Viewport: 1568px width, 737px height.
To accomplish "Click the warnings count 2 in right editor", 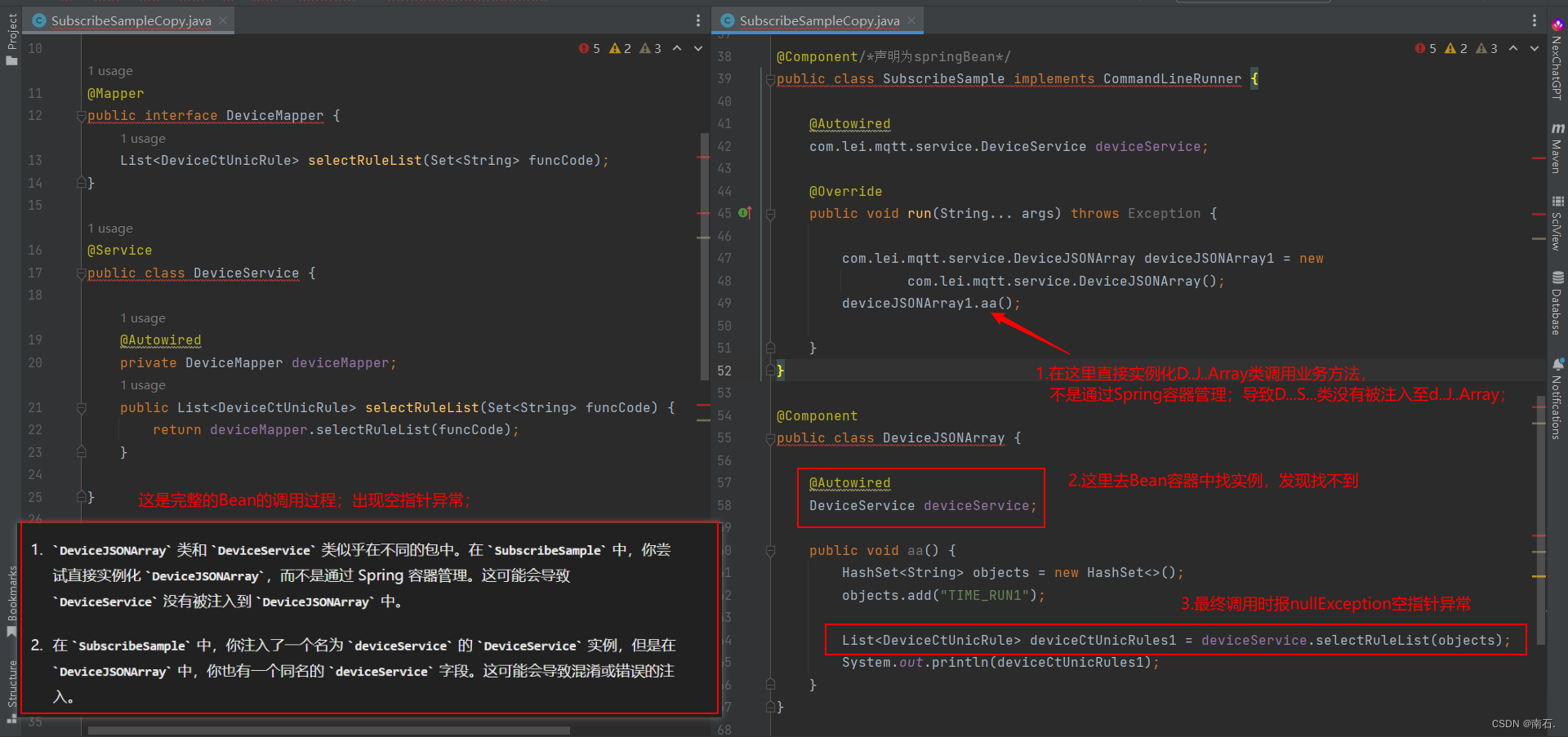I will pyautogui.click(x=1457, y=48).
